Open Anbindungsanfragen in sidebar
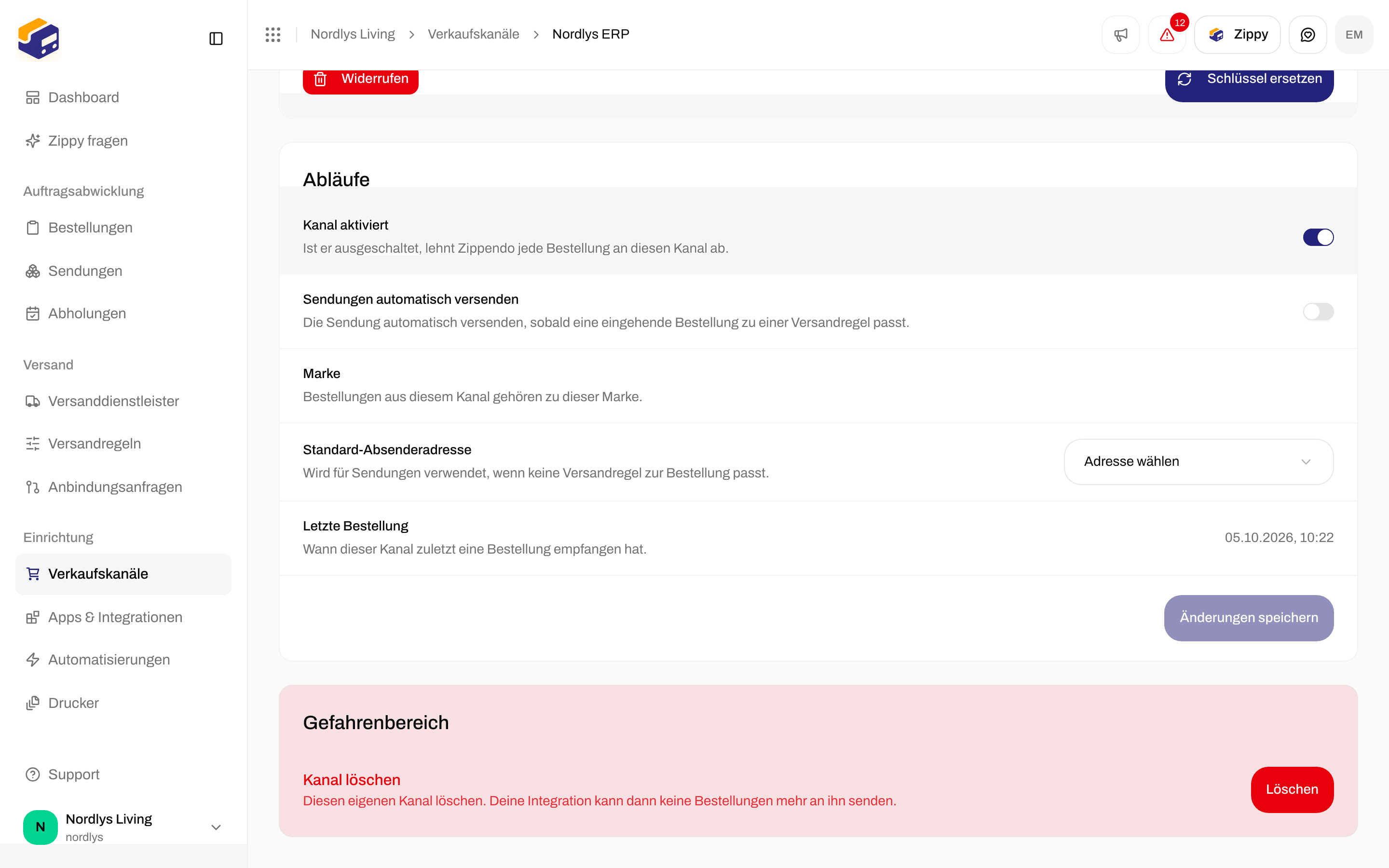1389x868 pixels. click(x=123, y=487)
